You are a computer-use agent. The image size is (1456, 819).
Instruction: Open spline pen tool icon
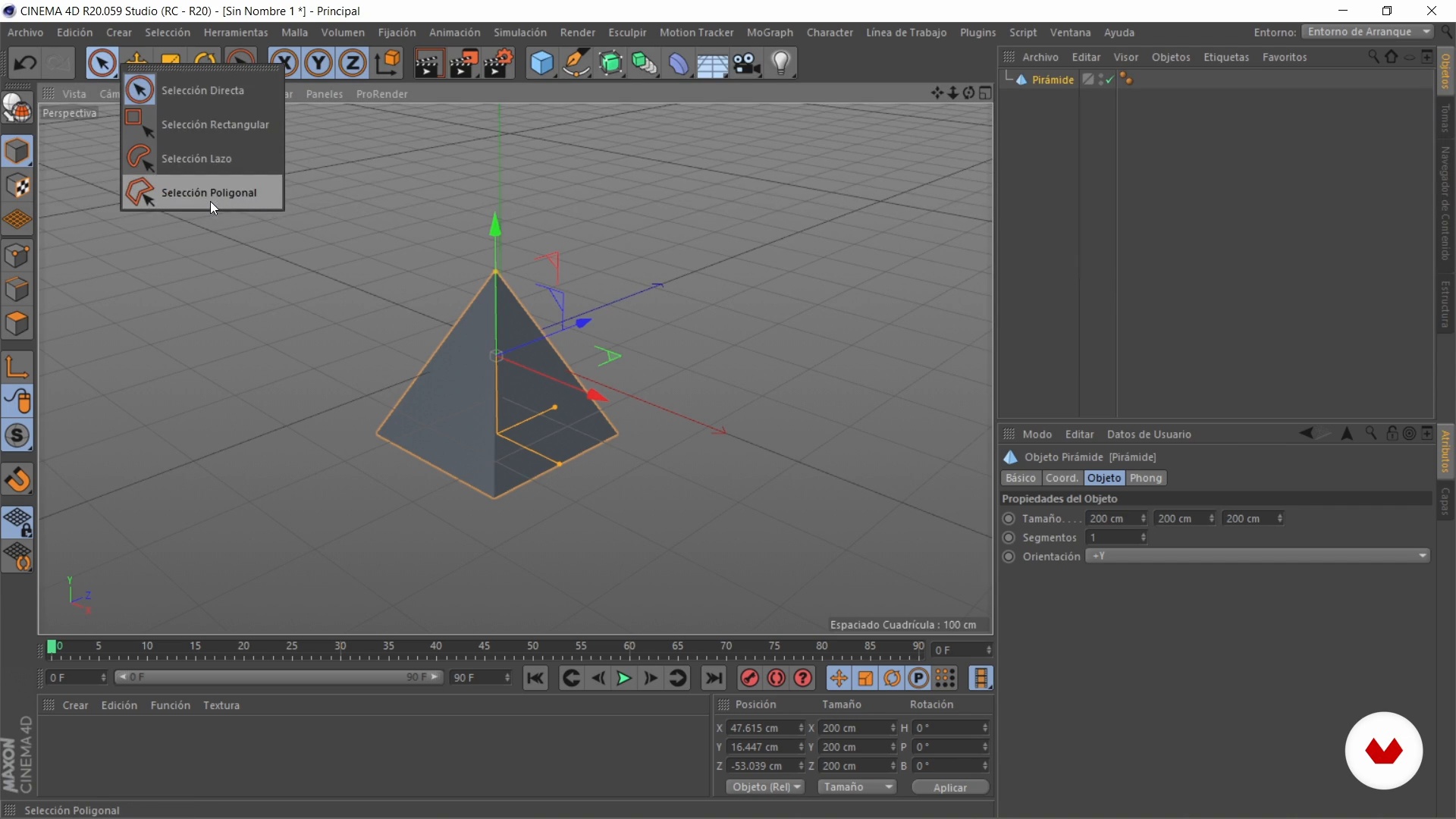576,63
